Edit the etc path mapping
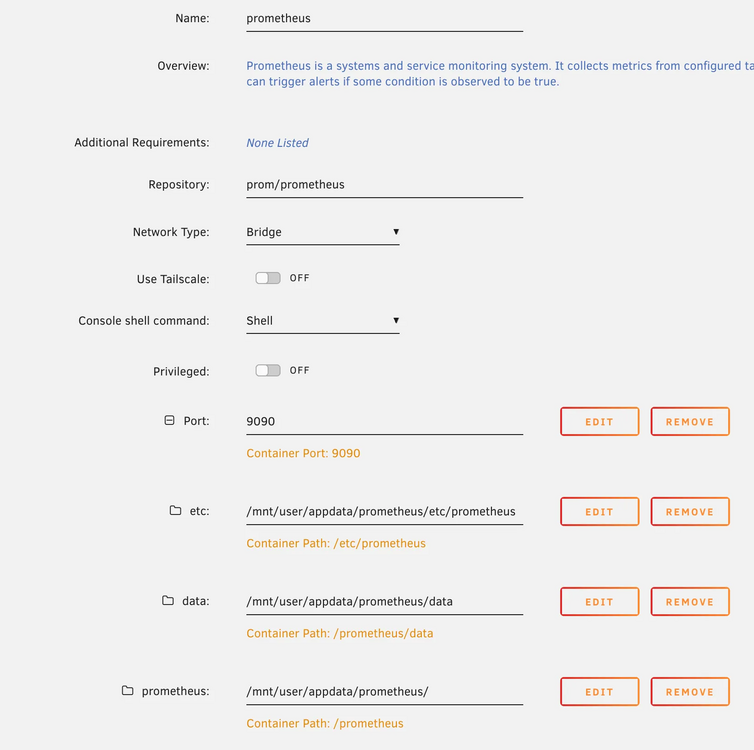This screenshot has width=754, height=750. (600, 512)
